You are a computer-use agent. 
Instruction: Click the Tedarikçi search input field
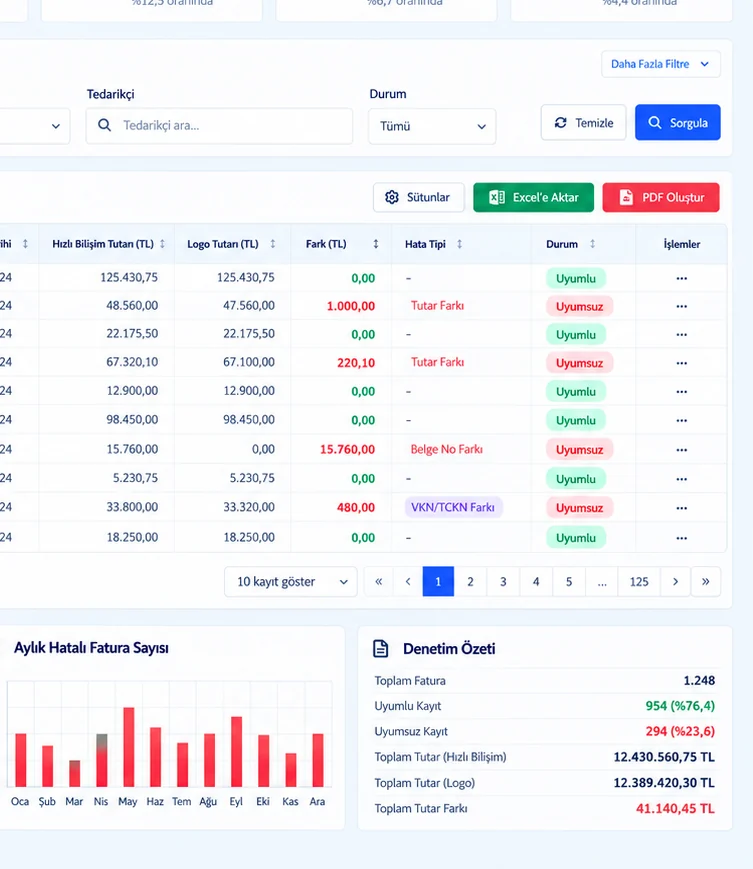click(x=219, y=126)
